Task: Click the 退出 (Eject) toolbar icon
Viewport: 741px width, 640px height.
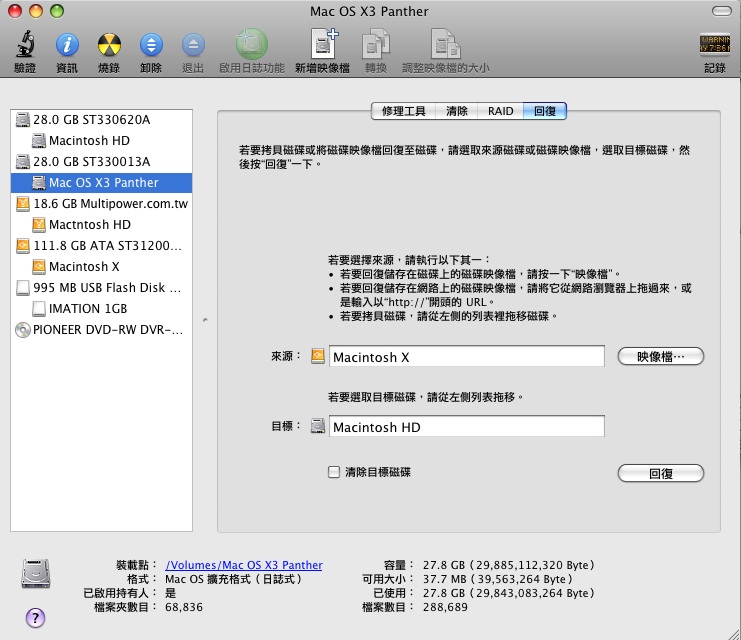Action: pyautogui.click(x=193, y=45)
